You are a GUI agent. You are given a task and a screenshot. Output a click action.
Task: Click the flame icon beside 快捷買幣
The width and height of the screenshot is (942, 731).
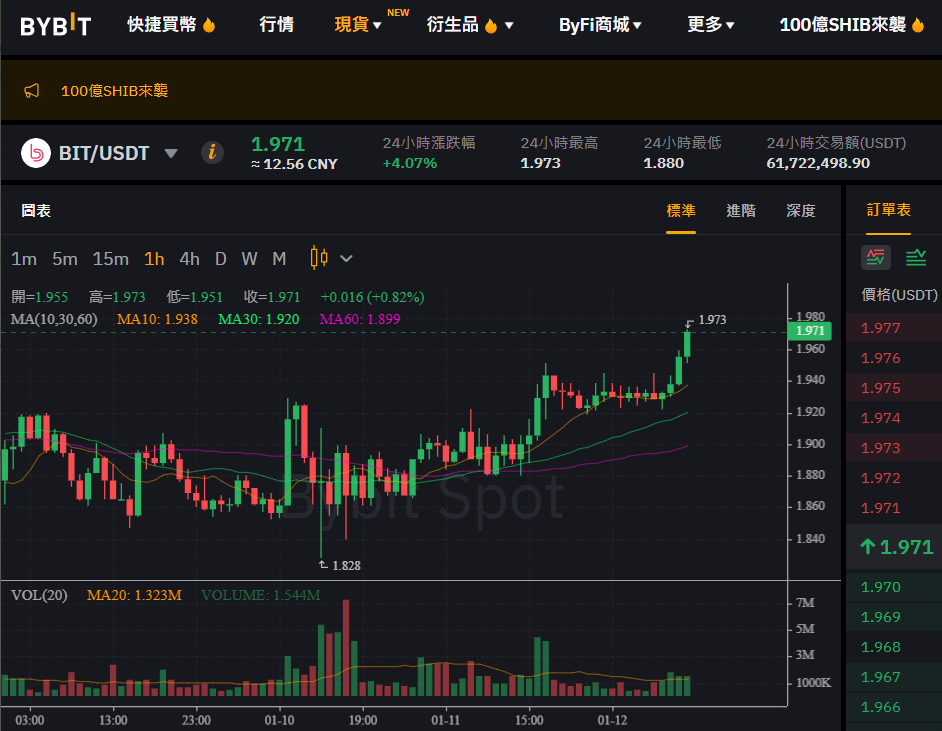(x=209, y=25)
